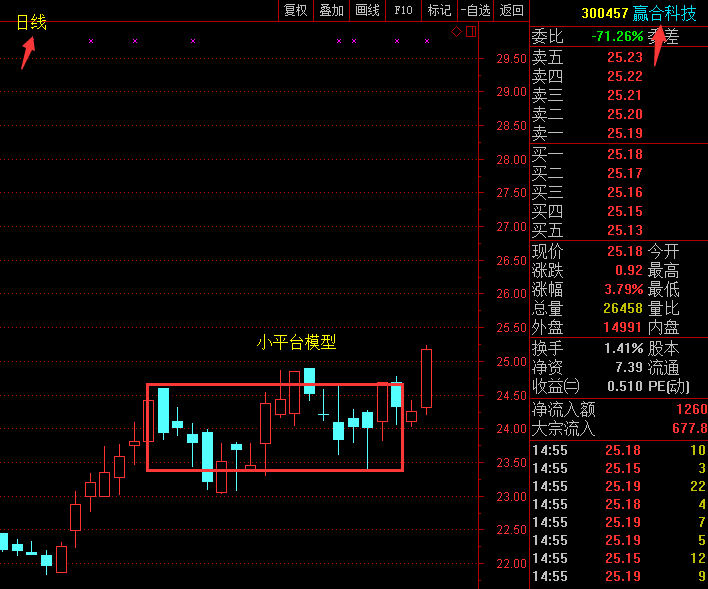Select 买三 price 25.16
This screenshot has width=708, height=589.
[x=624, y=192]
